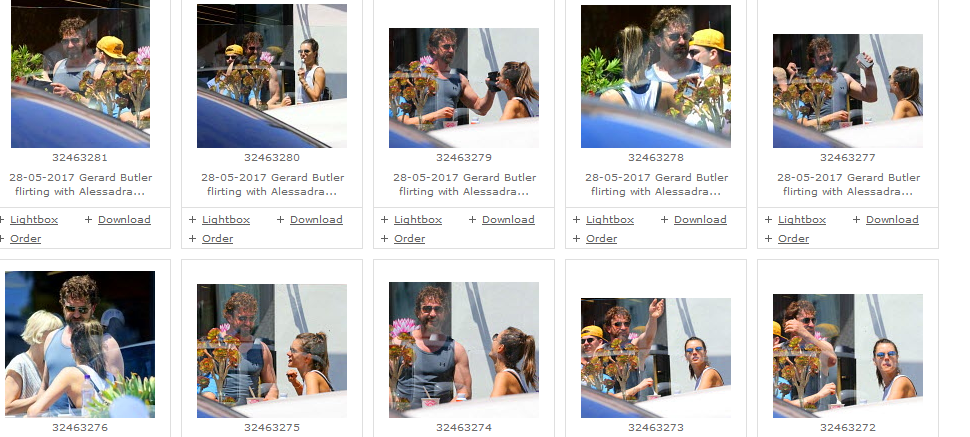Open thumbnail of photo 32463281
The height and width of the screenshot is (437, 970).
(80, 74)
